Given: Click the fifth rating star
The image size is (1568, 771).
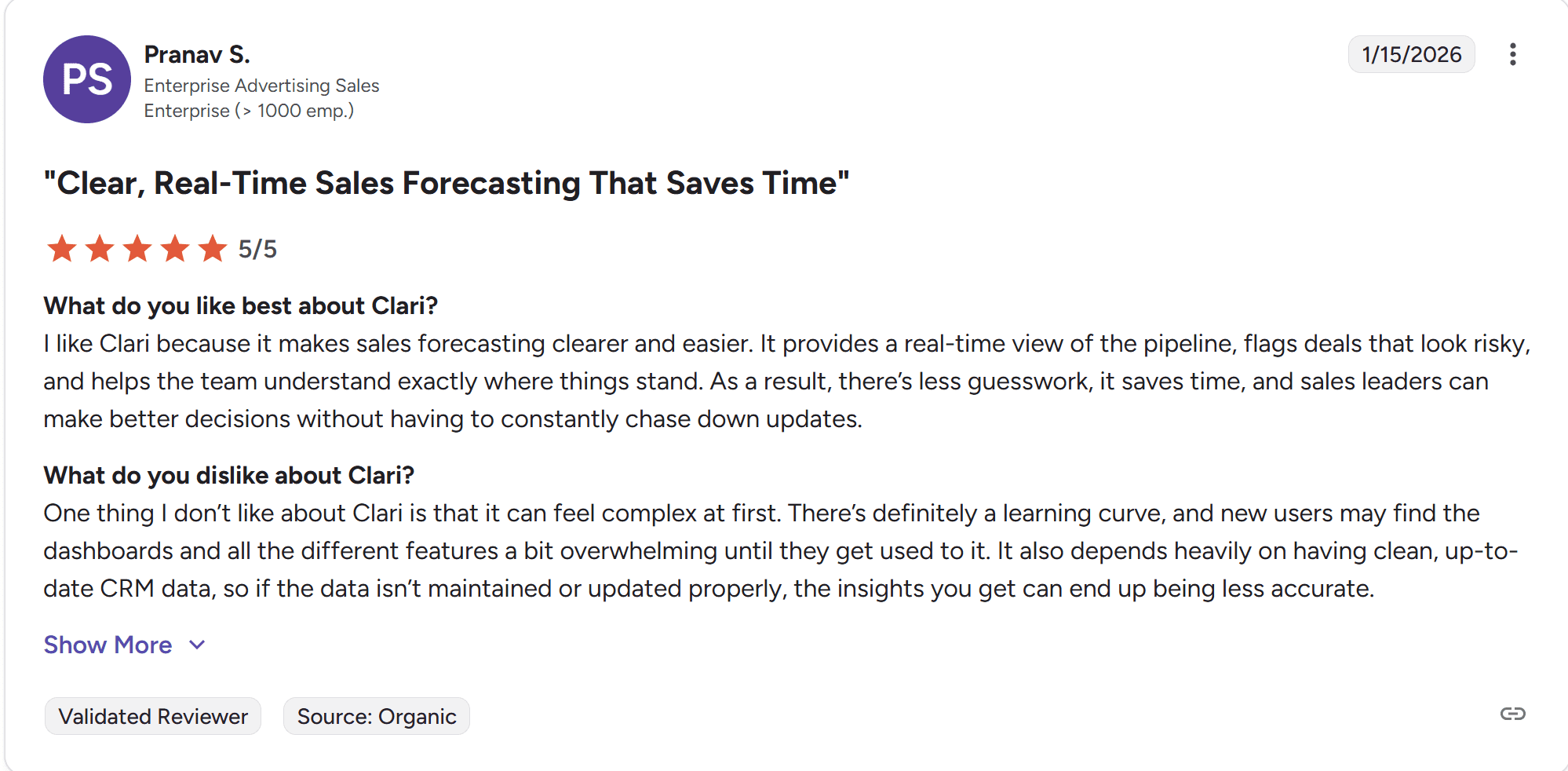Looking at the screenshot, I should [x=213, y=249].
